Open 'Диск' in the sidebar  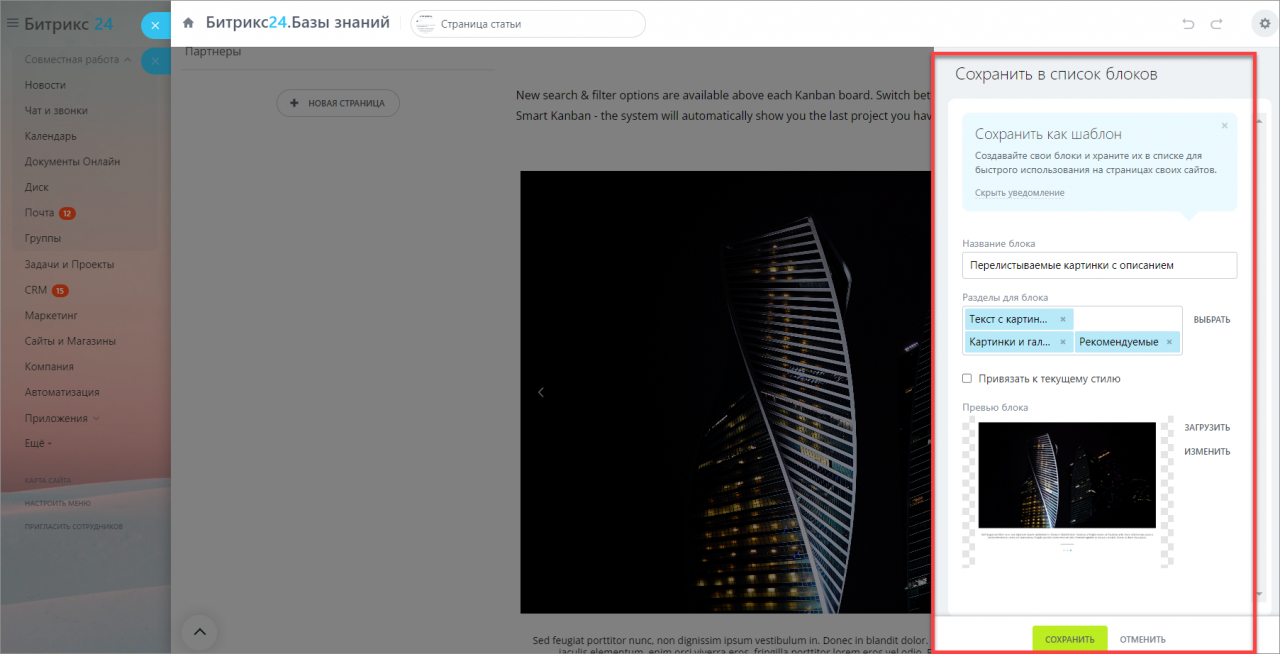[x=36, y=187]
